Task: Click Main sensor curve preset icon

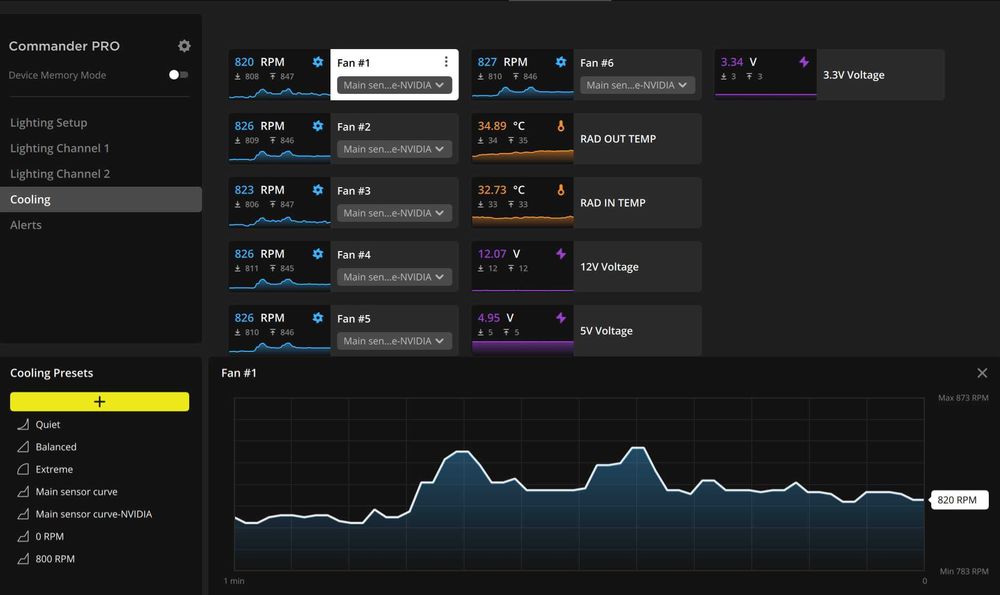Action: coord(23,492)
